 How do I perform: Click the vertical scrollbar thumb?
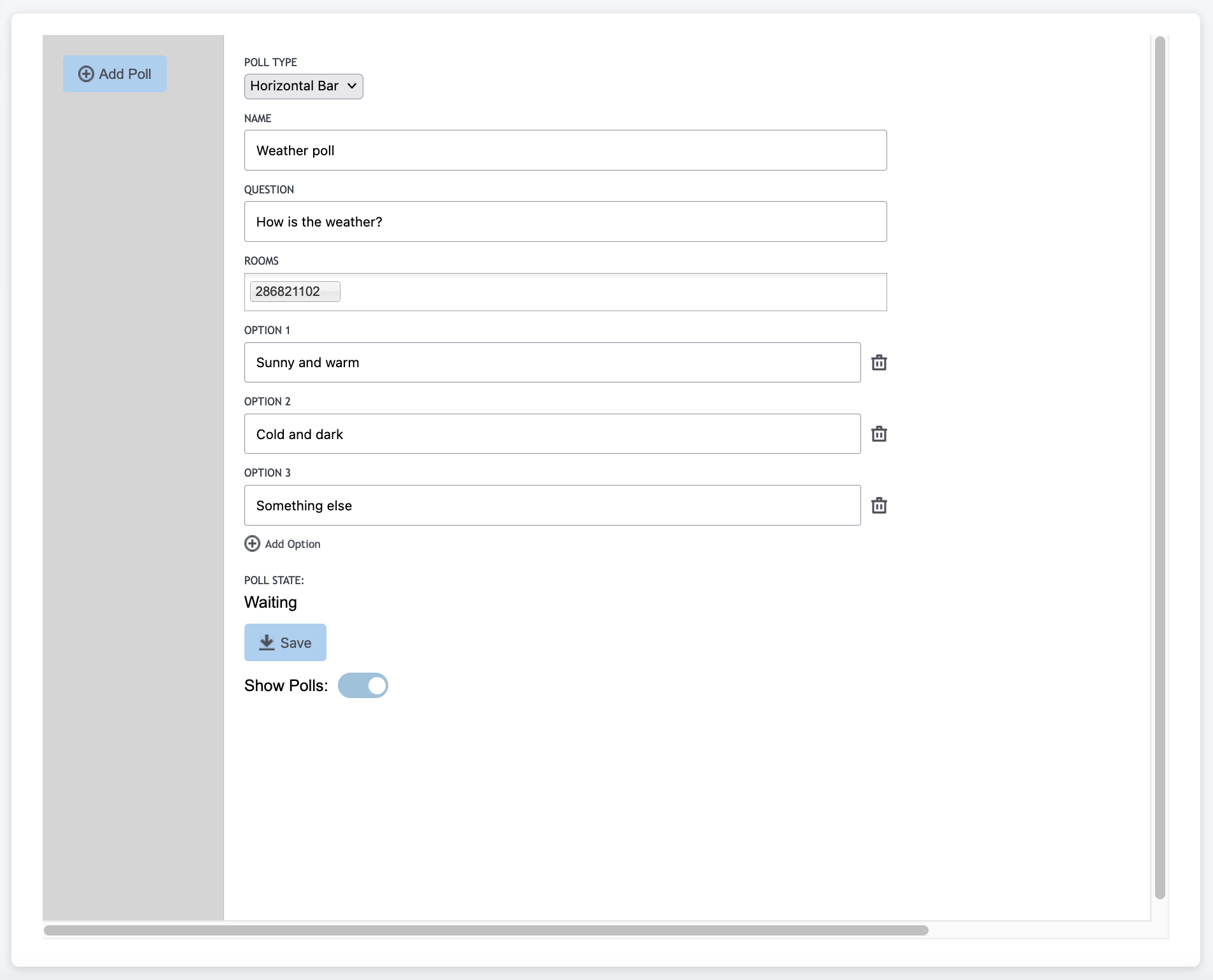[1160, 467]
